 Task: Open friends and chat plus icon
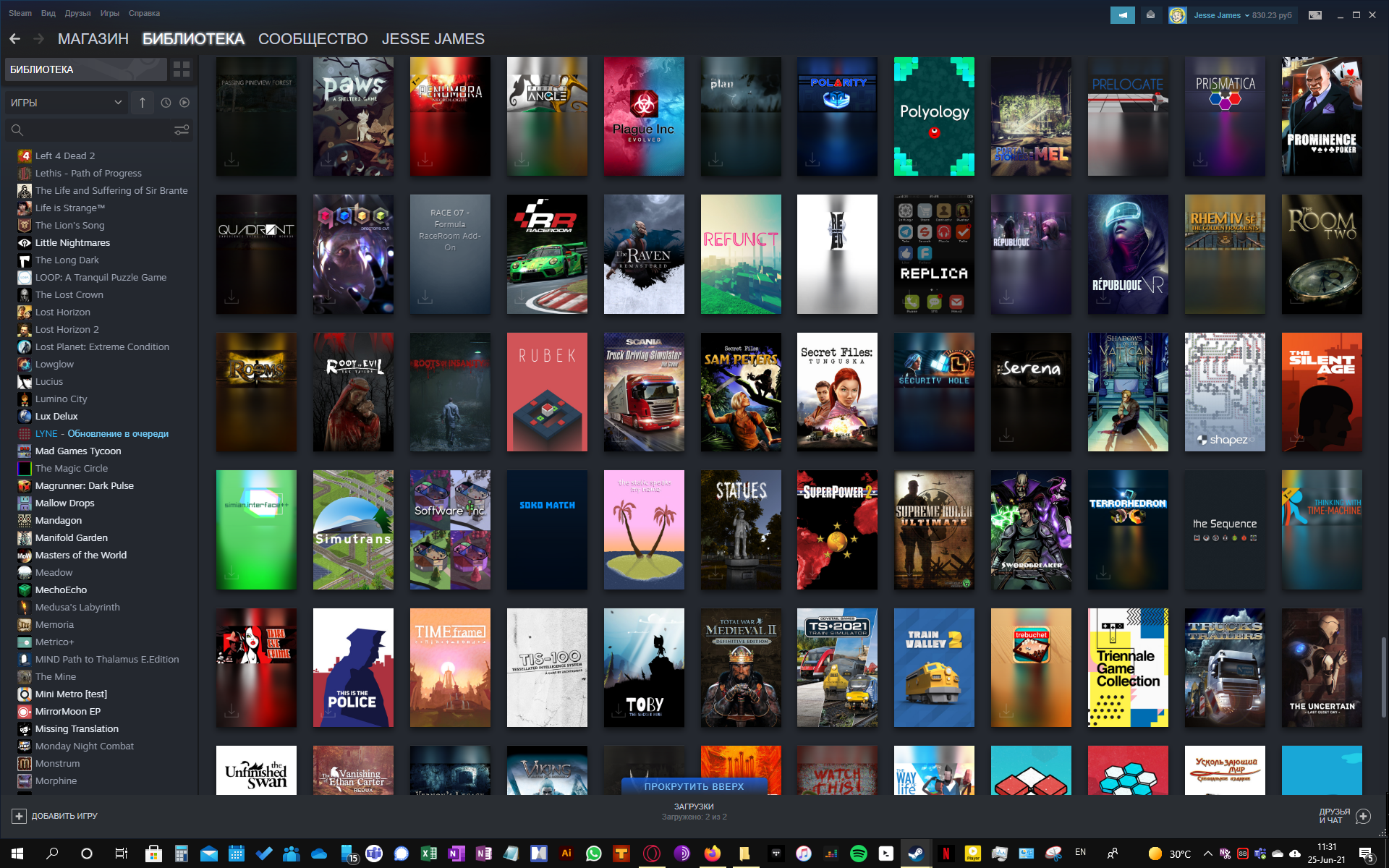(x=1363, y=816)
